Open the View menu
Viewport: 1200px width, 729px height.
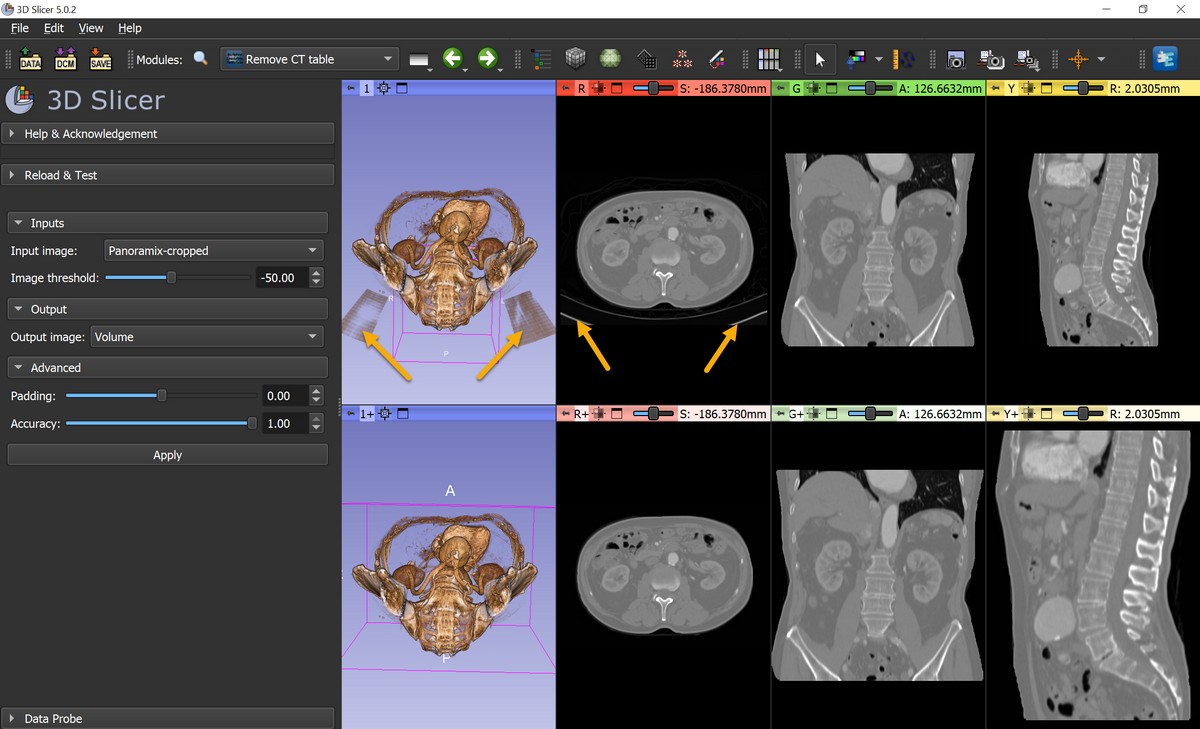pyautogui.click(x=91, y=28)
